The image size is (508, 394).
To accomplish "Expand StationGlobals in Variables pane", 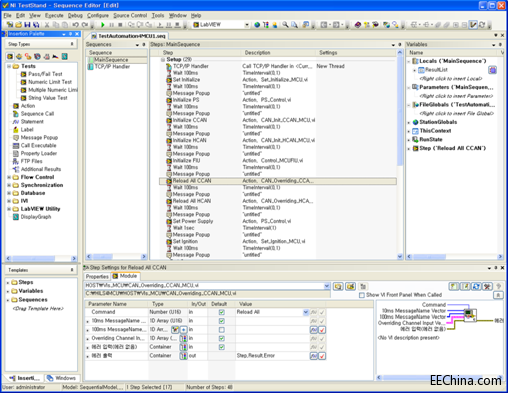I will (x=409, y=122).
